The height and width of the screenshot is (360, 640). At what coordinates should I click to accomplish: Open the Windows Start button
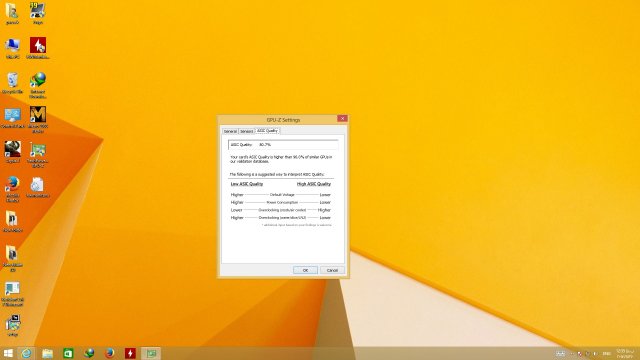pos(8,353)
